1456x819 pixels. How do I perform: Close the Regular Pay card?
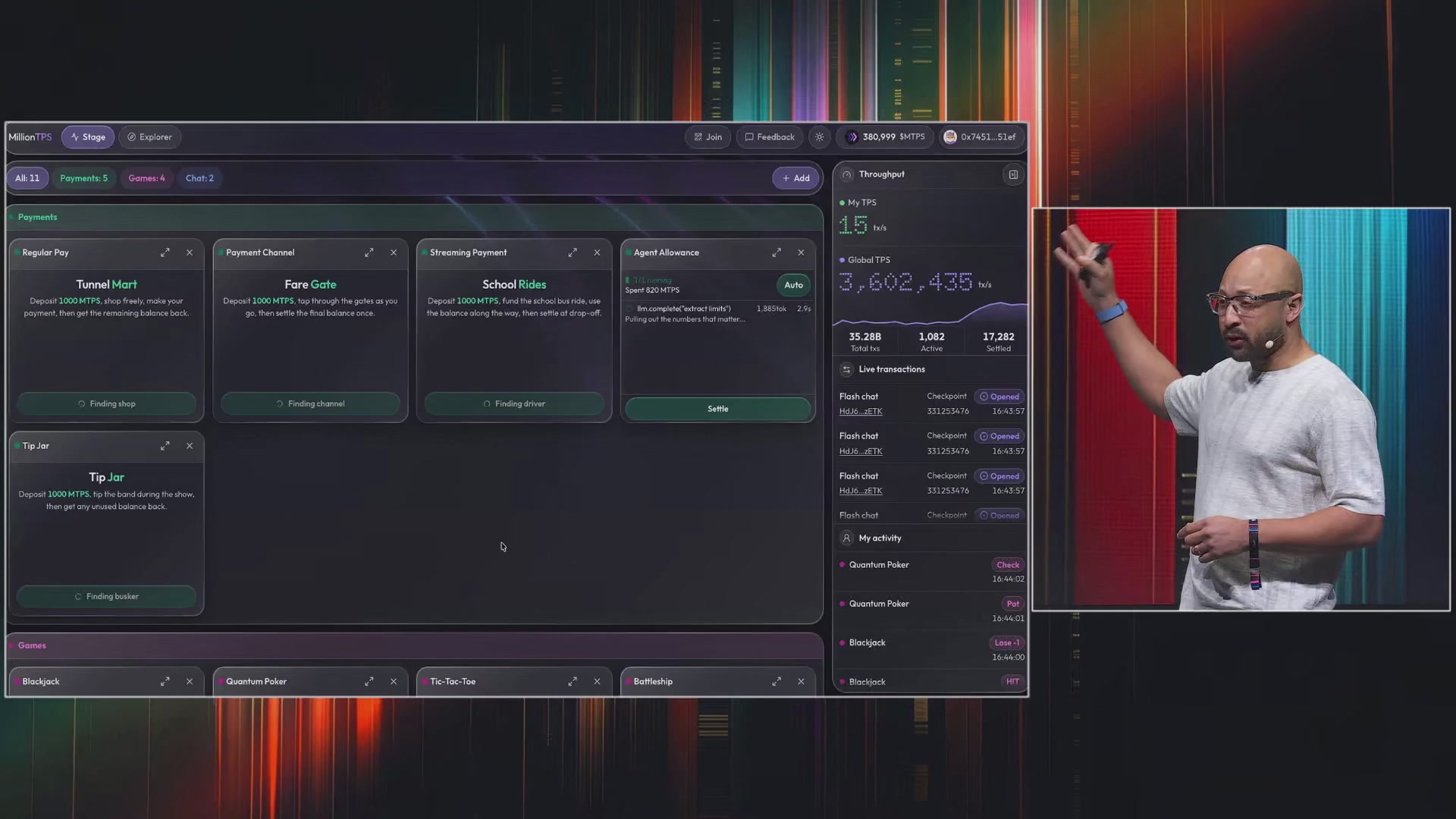tap(190, 253)
